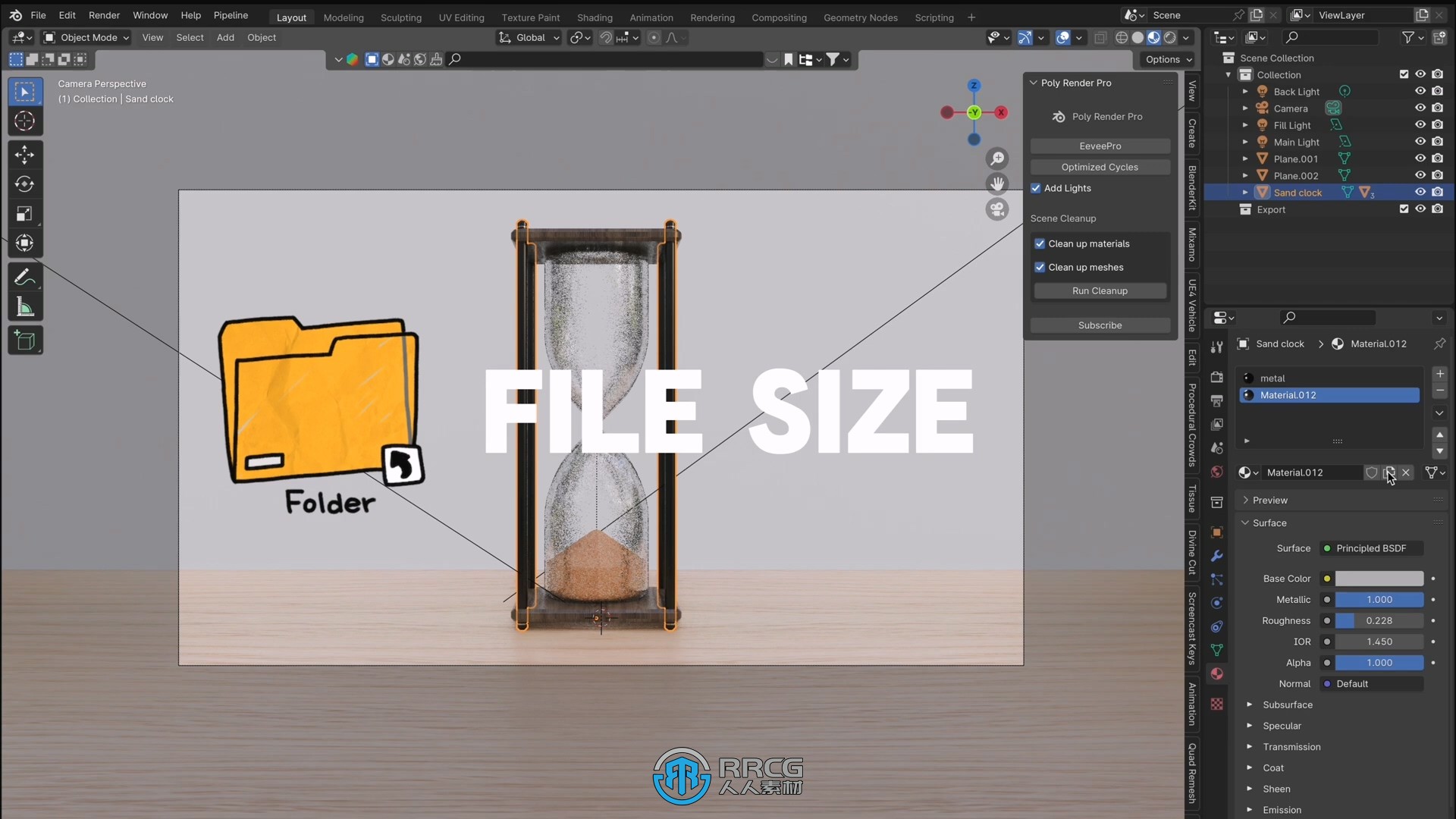1456x819 pixels.
Task: Click the Subscribe button
Action: click(x=1100, y=325)
